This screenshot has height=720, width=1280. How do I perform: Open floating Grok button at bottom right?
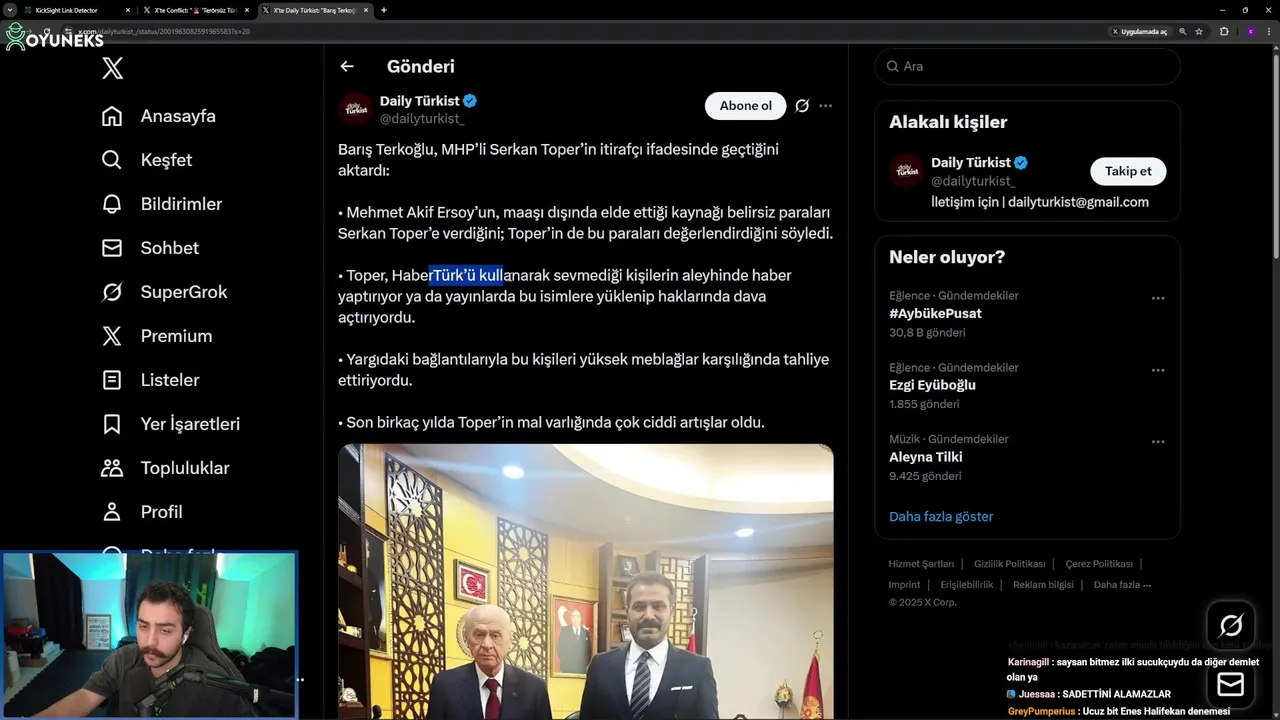[1231, 626]
